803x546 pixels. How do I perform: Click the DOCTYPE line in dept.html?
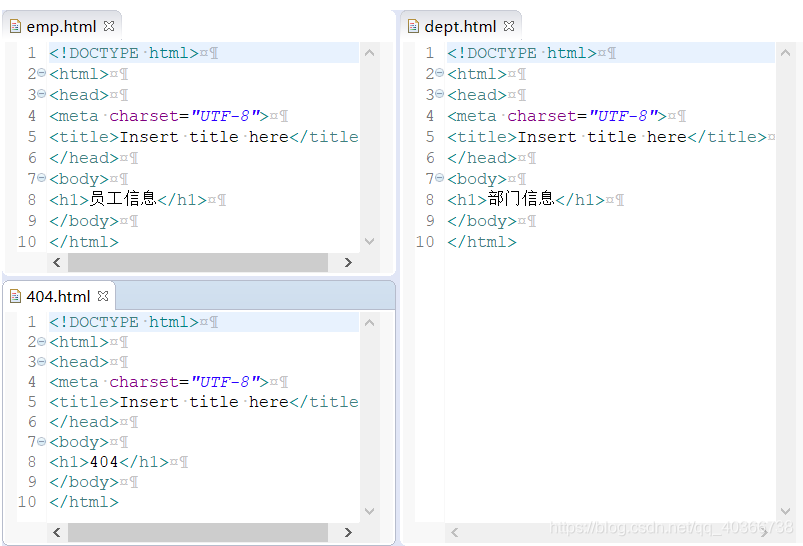tap(610, 53)
